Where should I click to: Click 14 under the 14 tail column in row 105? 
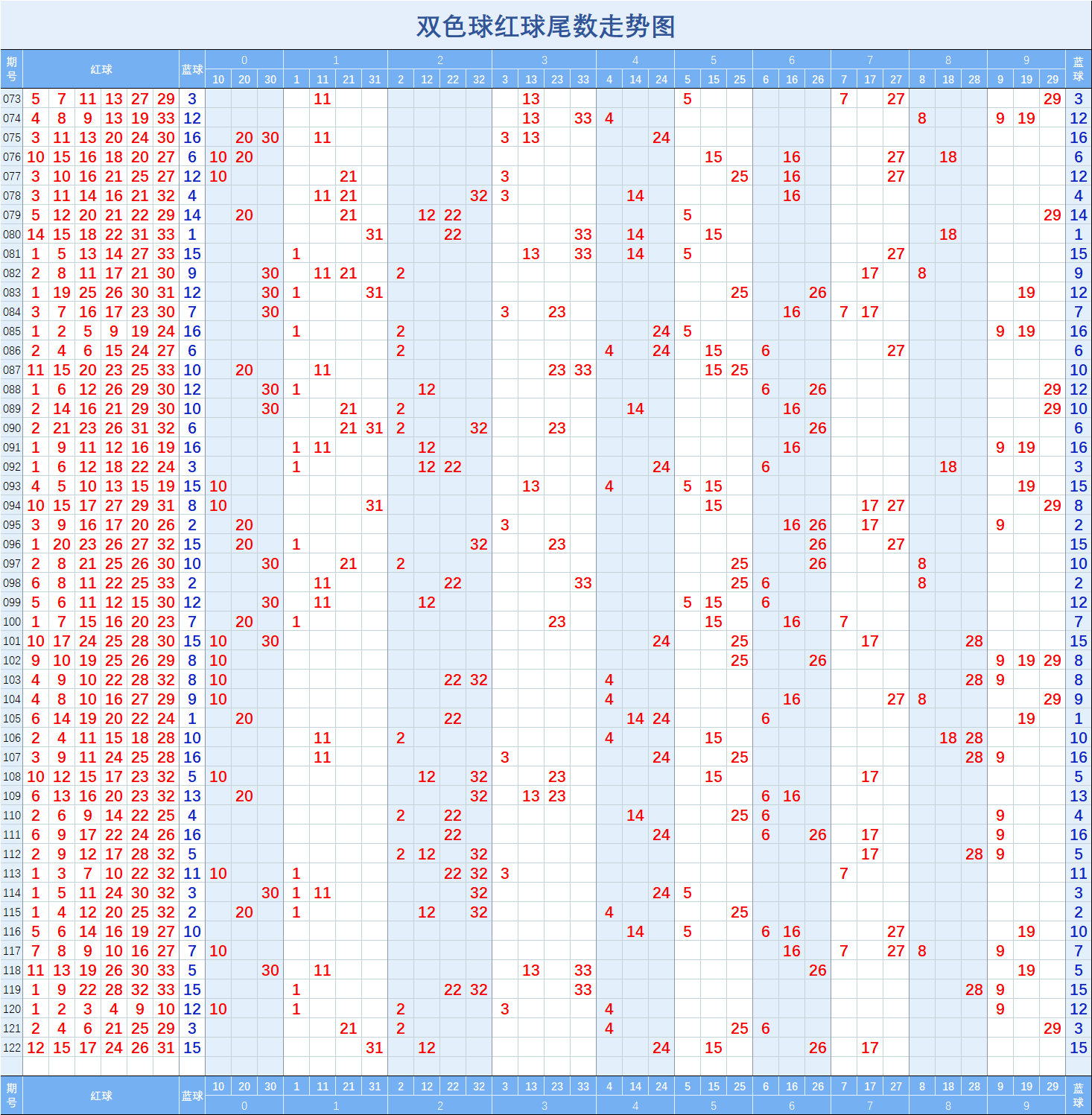coord(635,719)
